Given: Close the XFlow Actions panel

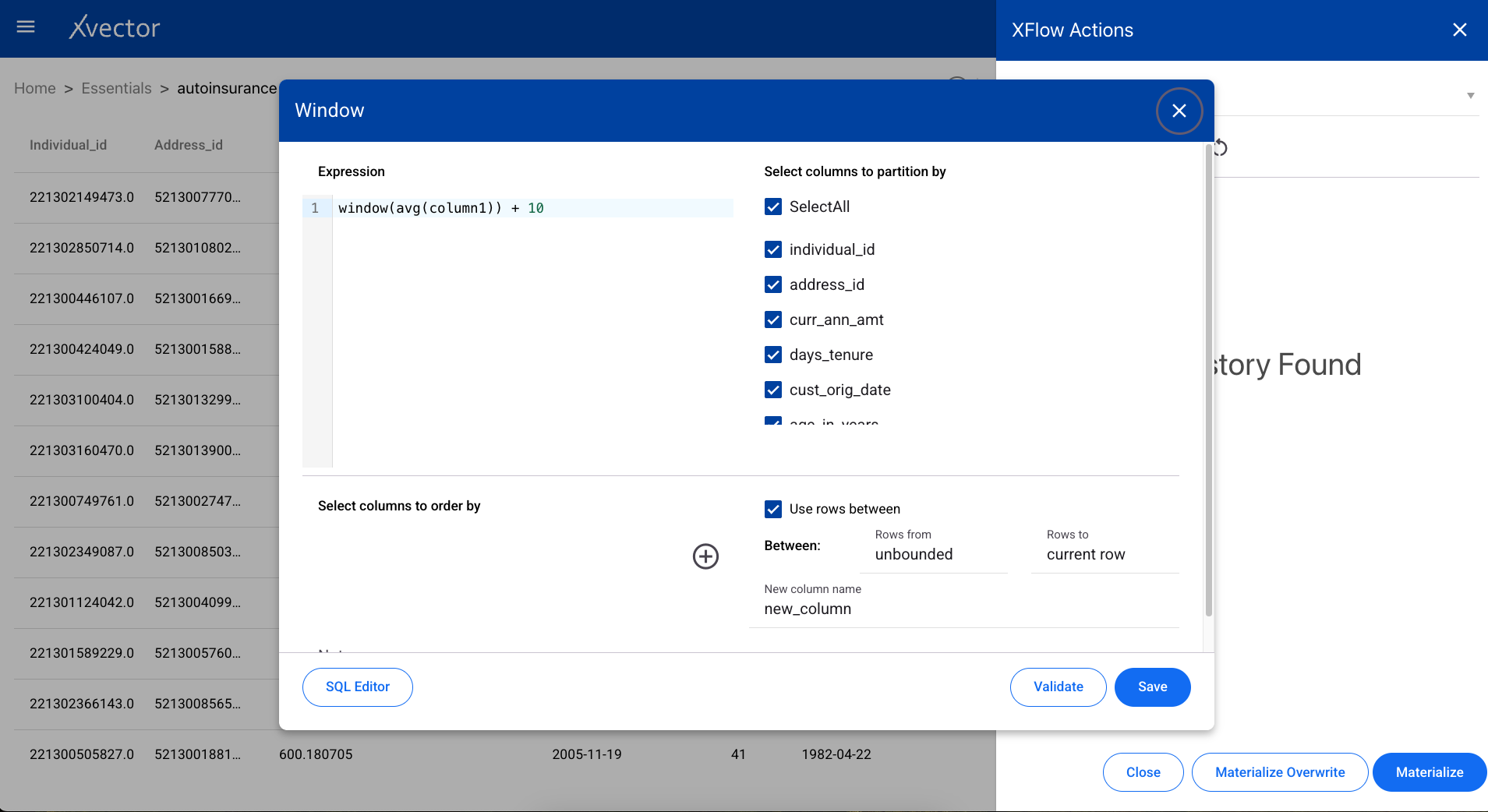Looking at the screenshot, I should [1459, 30].
